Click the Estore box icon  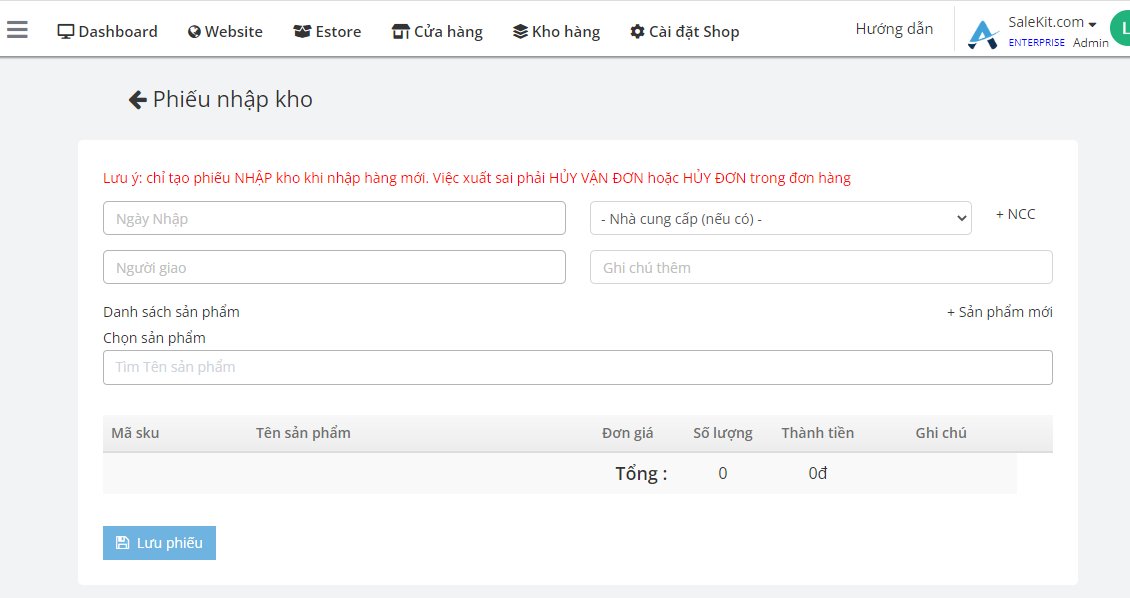[302, 32]
